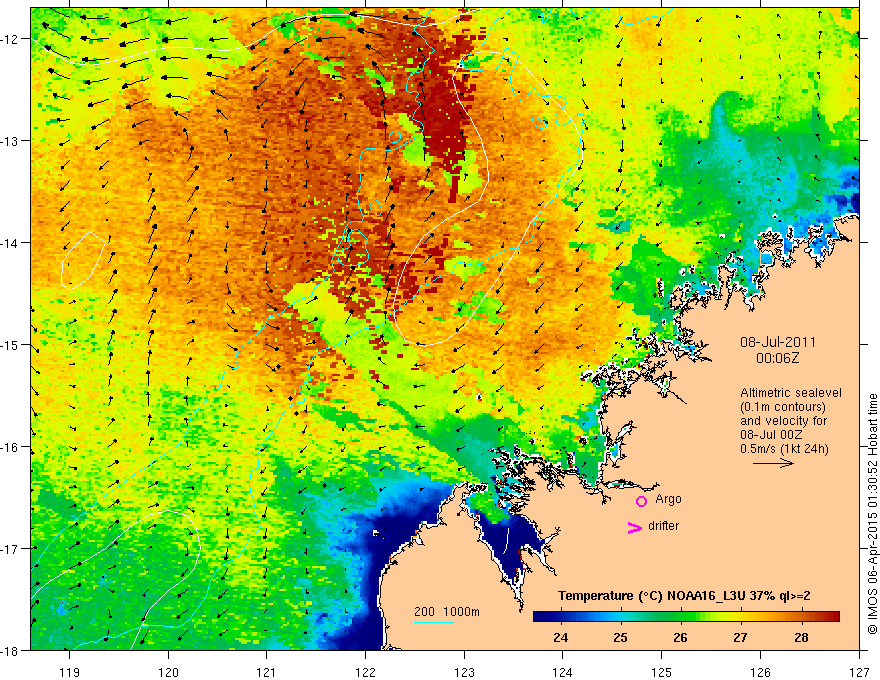Click the '200 1000m' legend text
This screenshot has height=680, width=880.
tap(447, 612)
